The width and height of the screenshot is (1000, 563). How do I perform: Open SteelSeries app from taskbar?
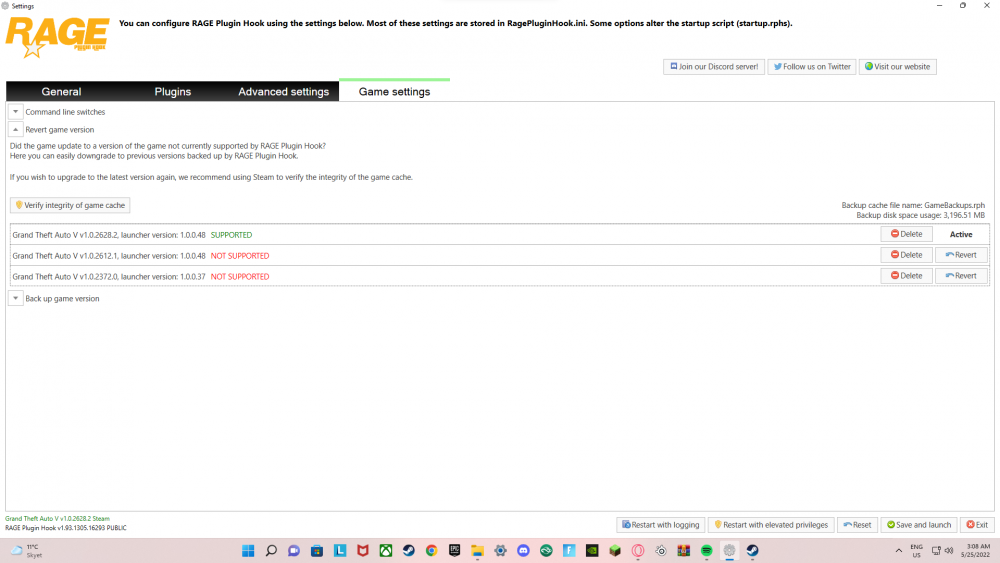661,551
